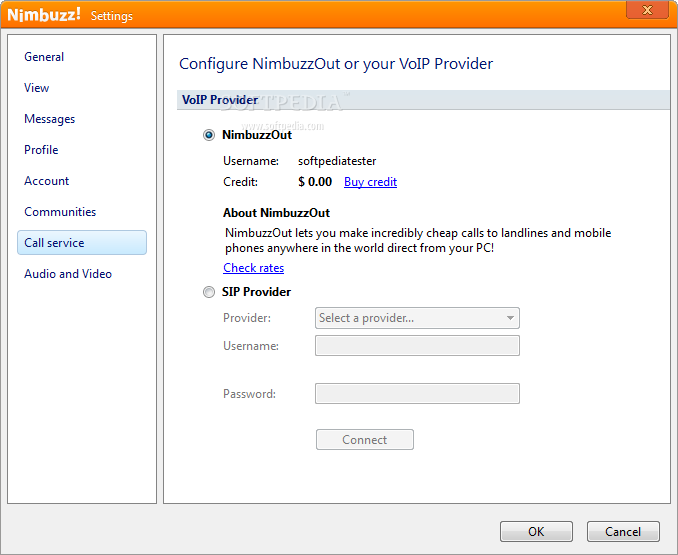Screen dimensions: 678x555
Task: Click the Connect button
Action: click(x=365, y=440)
